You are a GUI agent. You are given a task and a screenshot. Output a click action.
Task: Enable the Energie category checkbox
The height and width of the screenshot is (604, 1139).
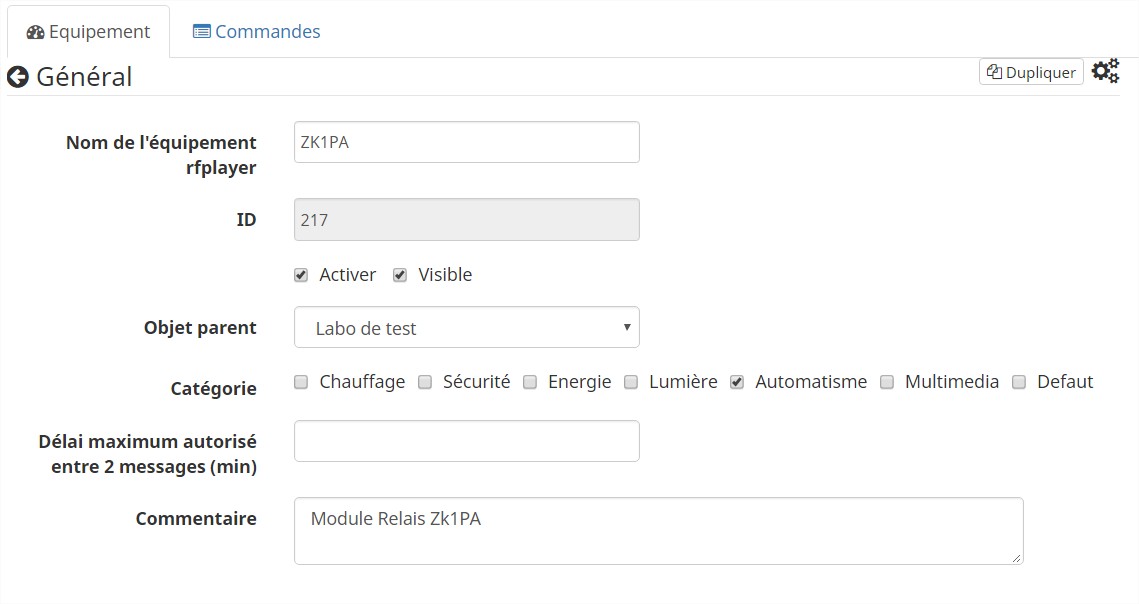(530, 382)
